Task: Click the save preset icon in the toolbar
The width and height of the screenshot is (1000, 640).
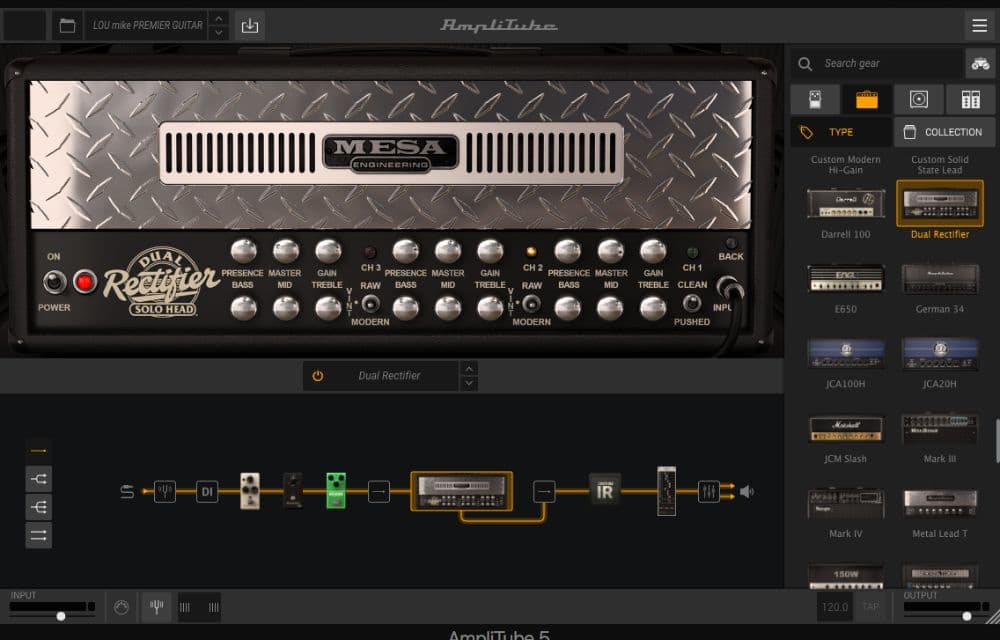Action: [249, 25]
